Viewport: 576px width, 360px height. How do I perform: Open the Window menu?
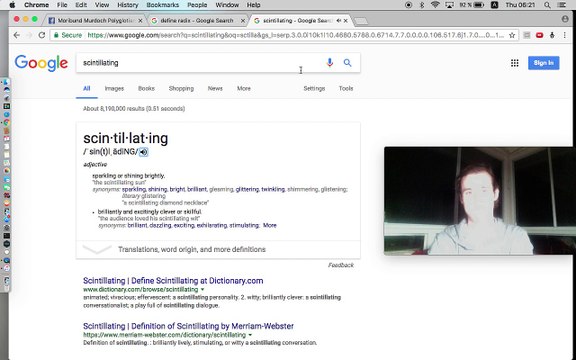click(227, 5)
